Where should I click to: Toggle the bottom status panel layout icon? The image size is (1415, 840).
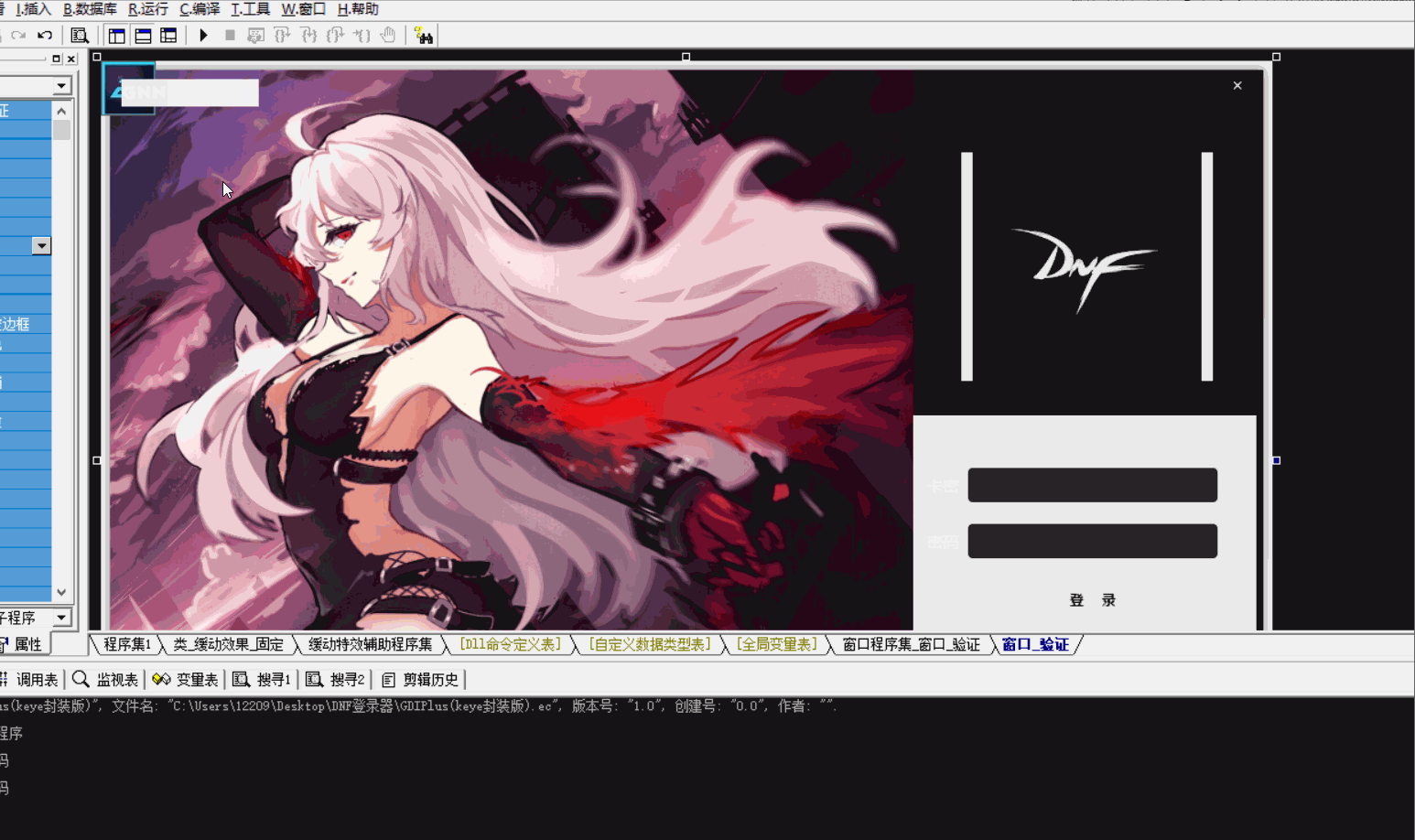tap(143, 36)
